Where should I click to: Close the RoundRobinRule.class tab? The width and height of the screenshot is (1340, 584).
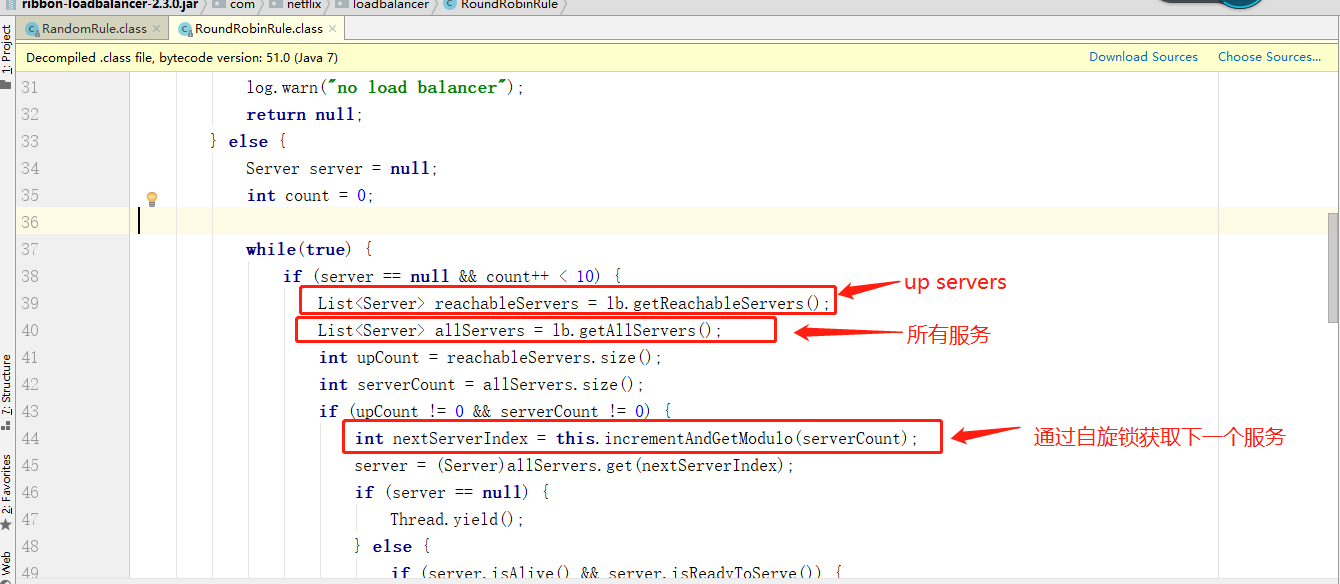(x=333, y=29)
